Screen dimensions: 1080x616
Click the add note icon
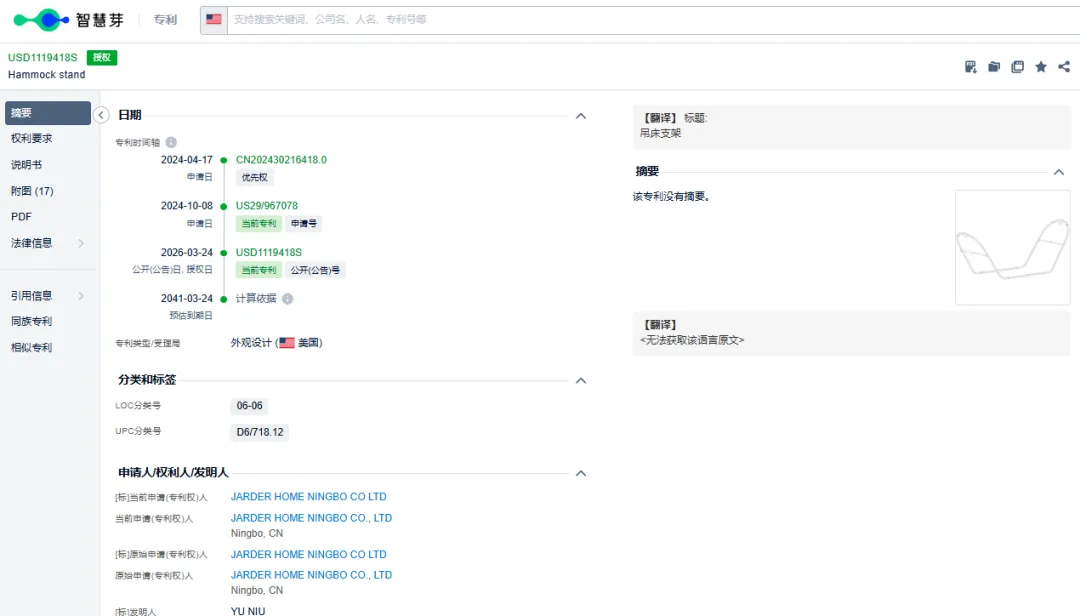pyautogui.click(x=970, y=67)
